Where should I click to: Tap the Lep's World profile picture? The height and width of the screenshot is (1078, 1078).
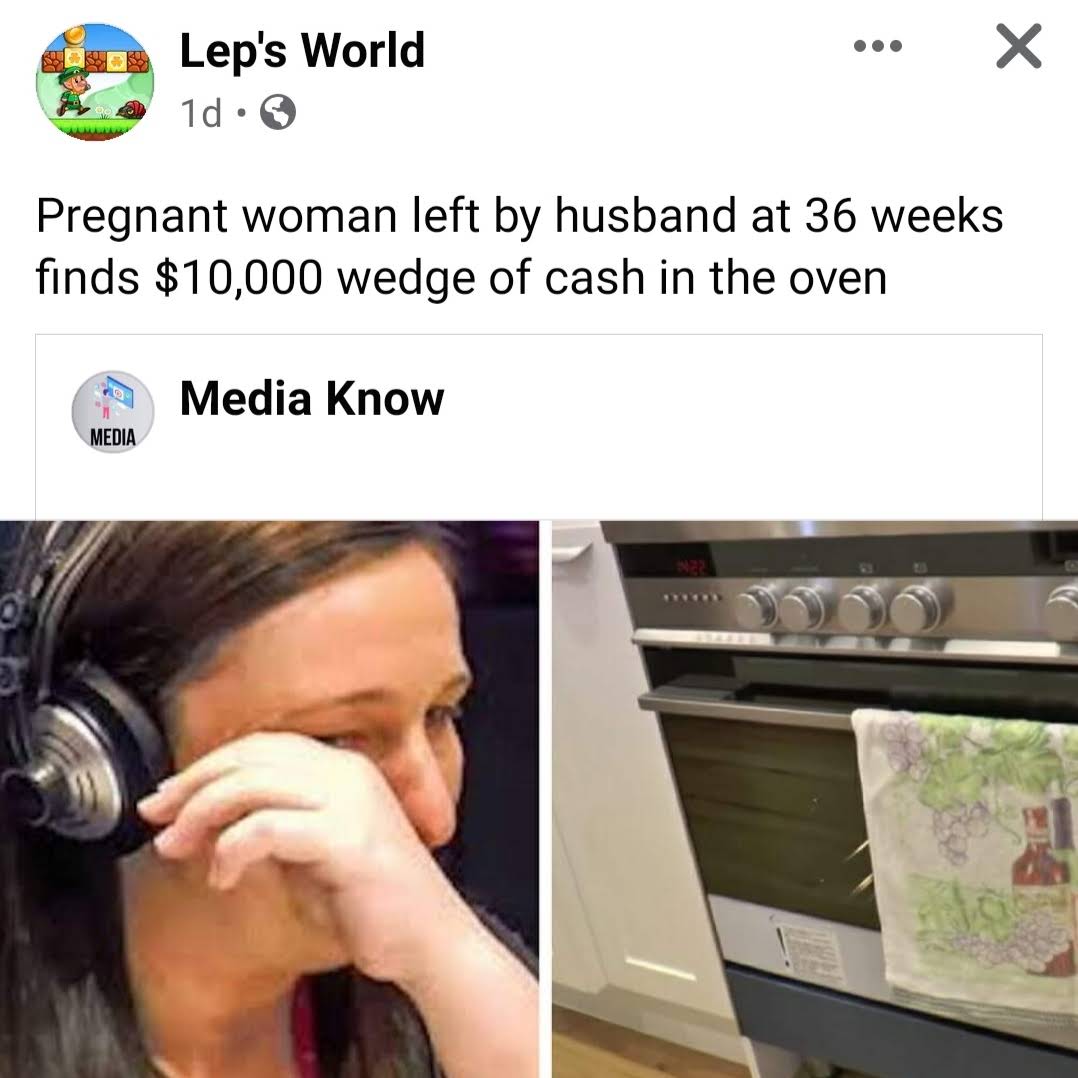pyautogui.click(x=95, y=82)
